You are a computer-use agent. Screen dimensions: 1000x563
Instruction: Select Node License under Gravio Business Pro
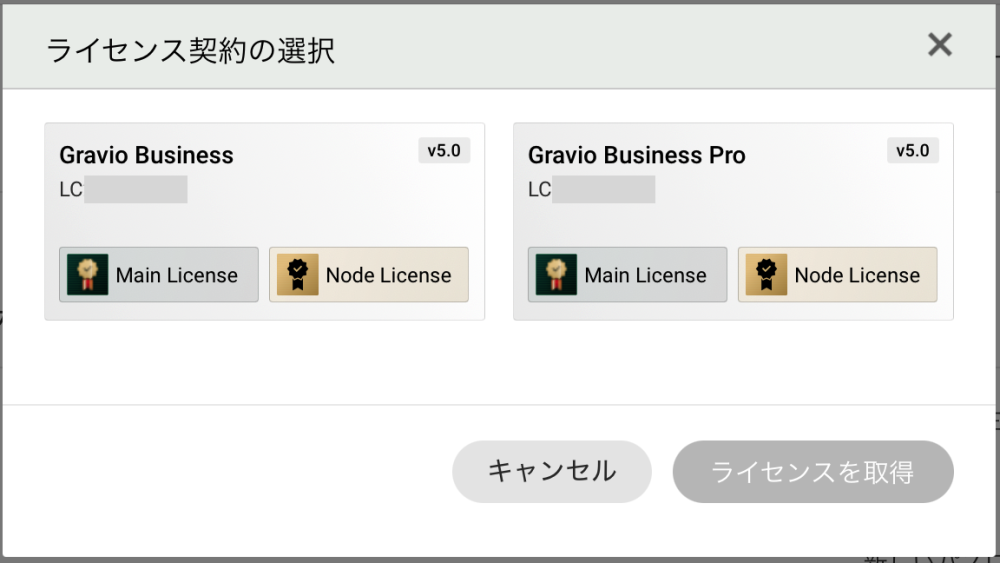837,275
